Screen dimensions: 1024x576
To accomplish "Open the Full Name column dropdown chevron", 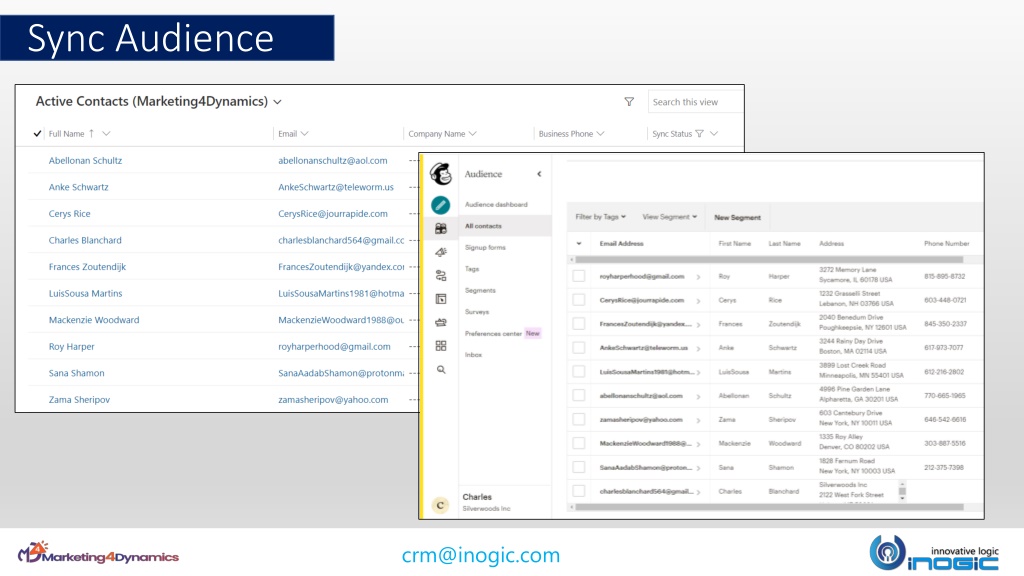I will (106, 134).
